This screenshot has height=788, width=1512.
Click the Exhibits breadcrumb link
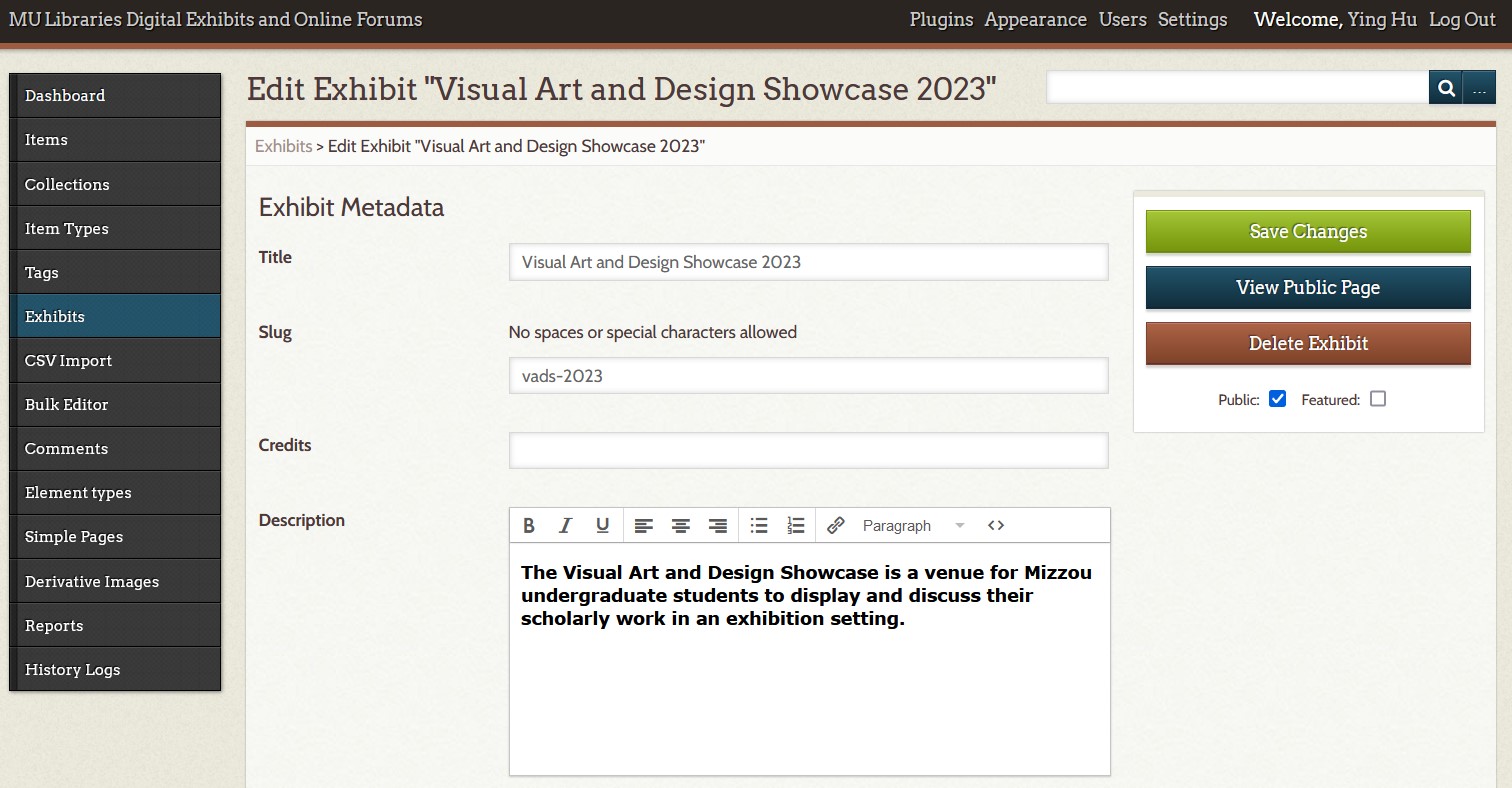tap(283, 146)
